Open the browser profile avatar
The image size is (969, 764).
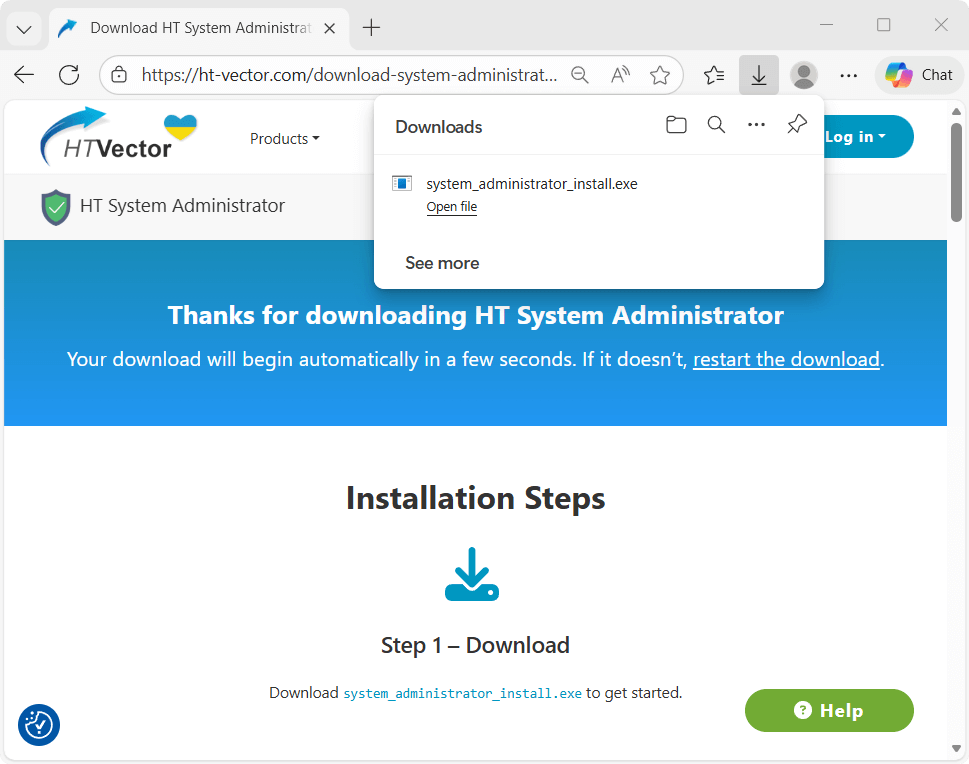[x=803, y=74]
